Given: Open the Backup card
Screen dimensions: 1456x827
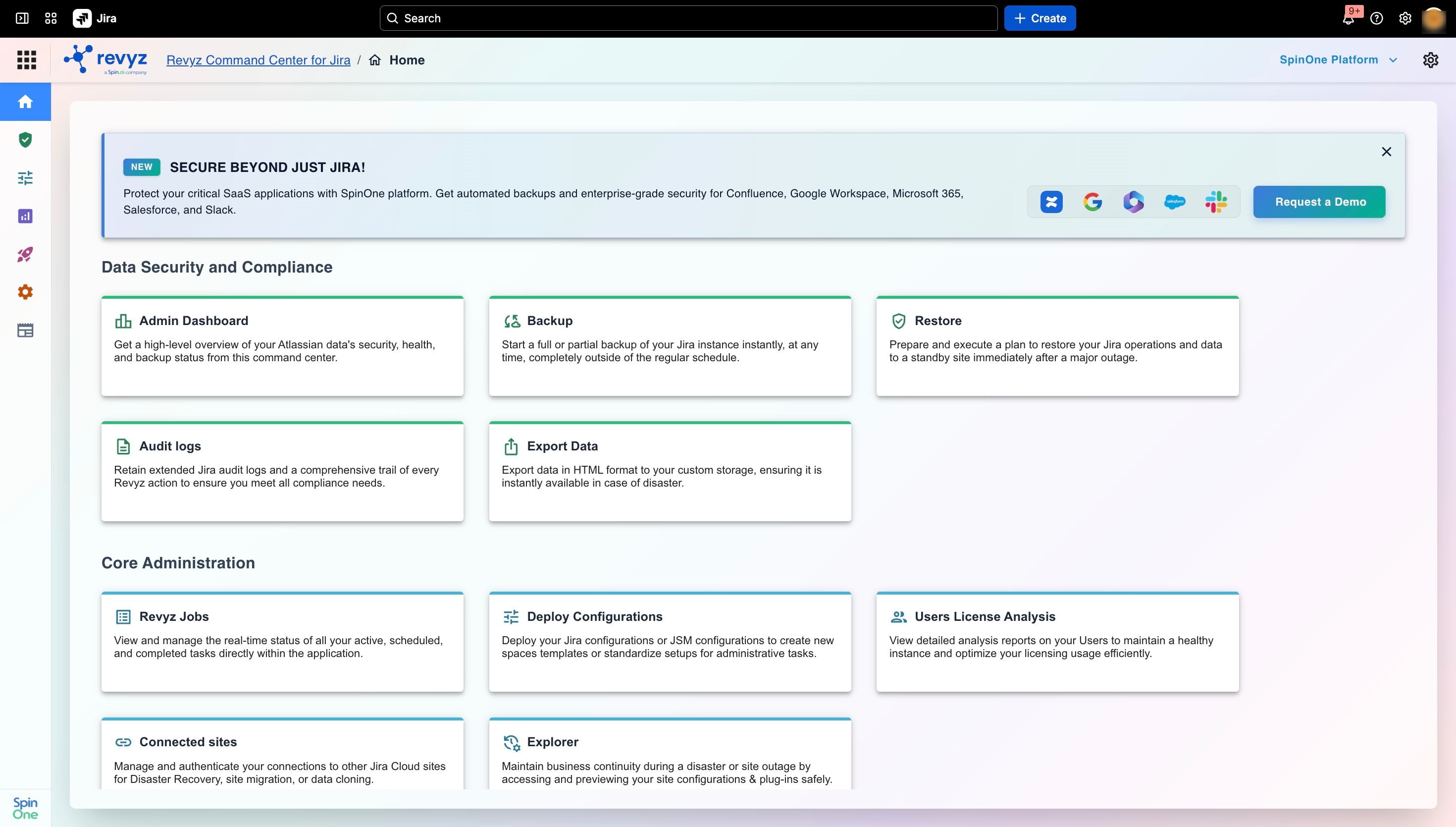Looking at the screenshot, I should (x=670, y=346).
